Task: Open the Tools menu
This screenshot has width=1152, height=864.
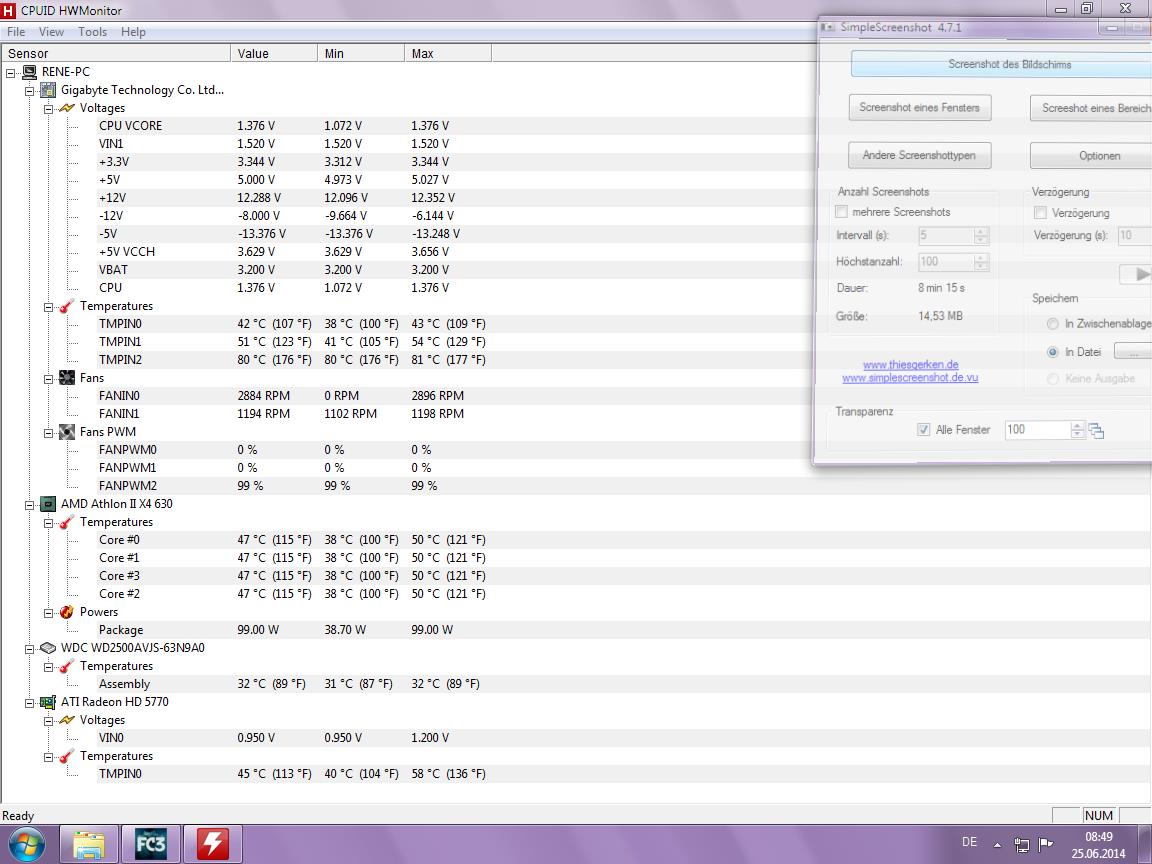Action: (x=93, y=32)
